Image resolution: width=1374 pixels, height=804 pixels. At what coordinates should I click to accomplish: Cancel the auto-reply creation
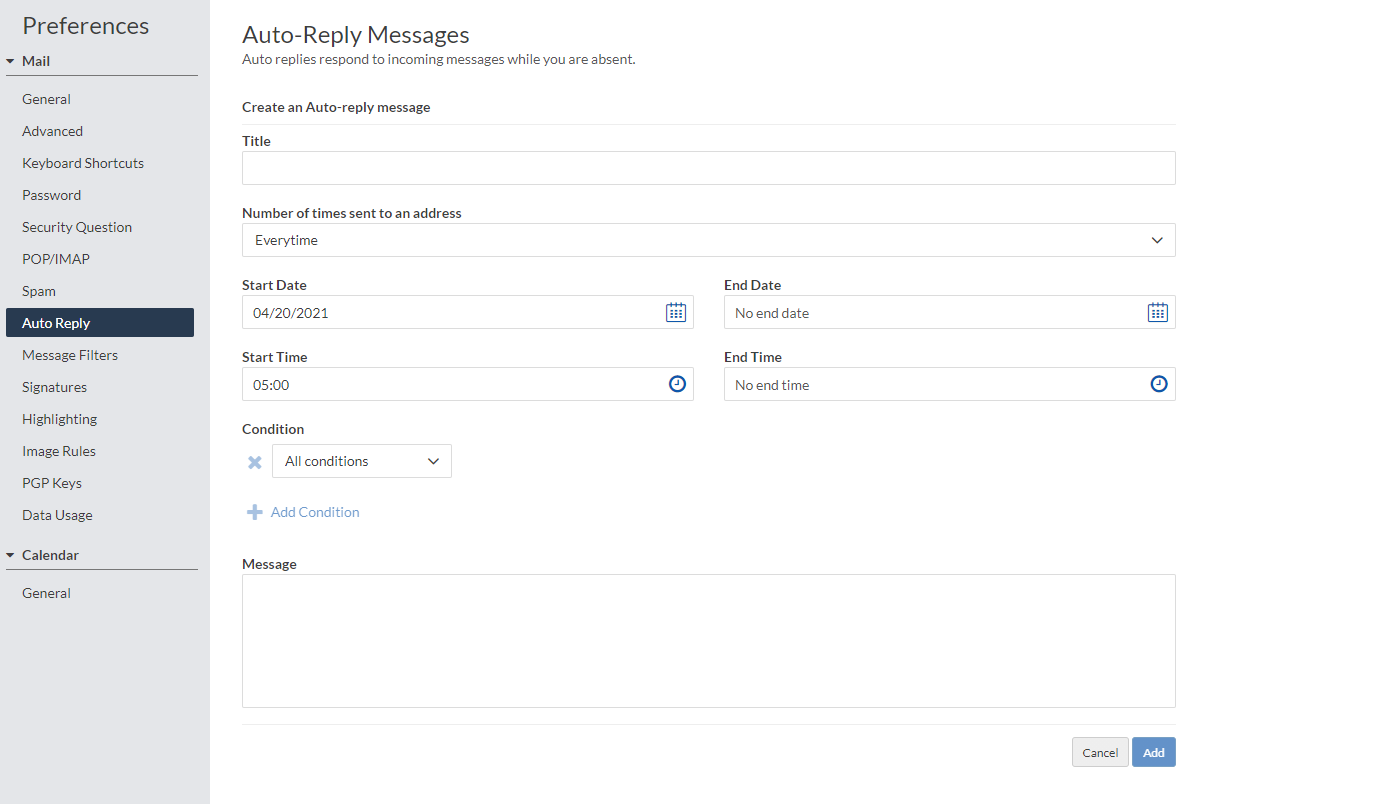[1099, 752]
